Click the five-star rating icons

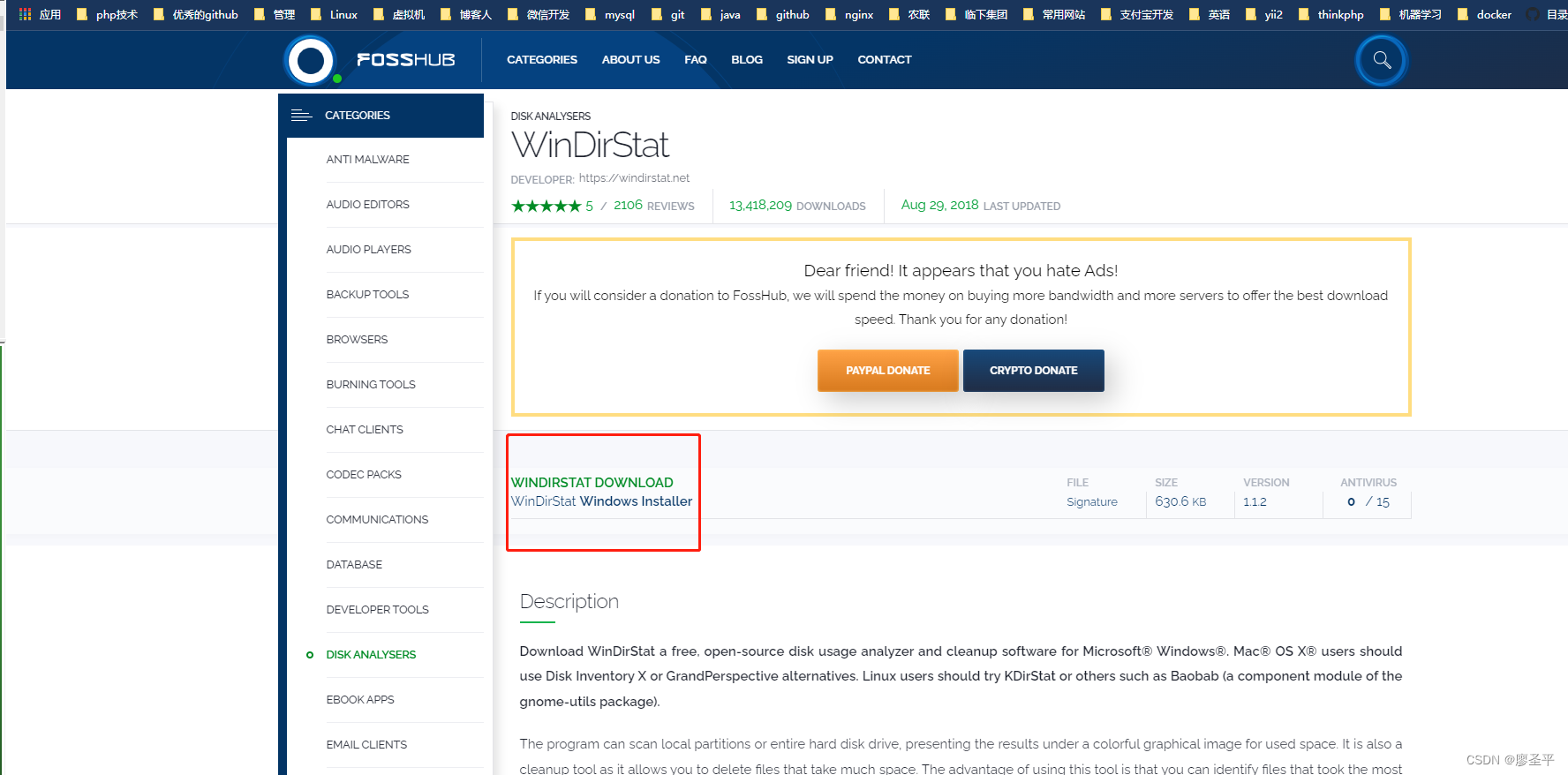(546, 206)
